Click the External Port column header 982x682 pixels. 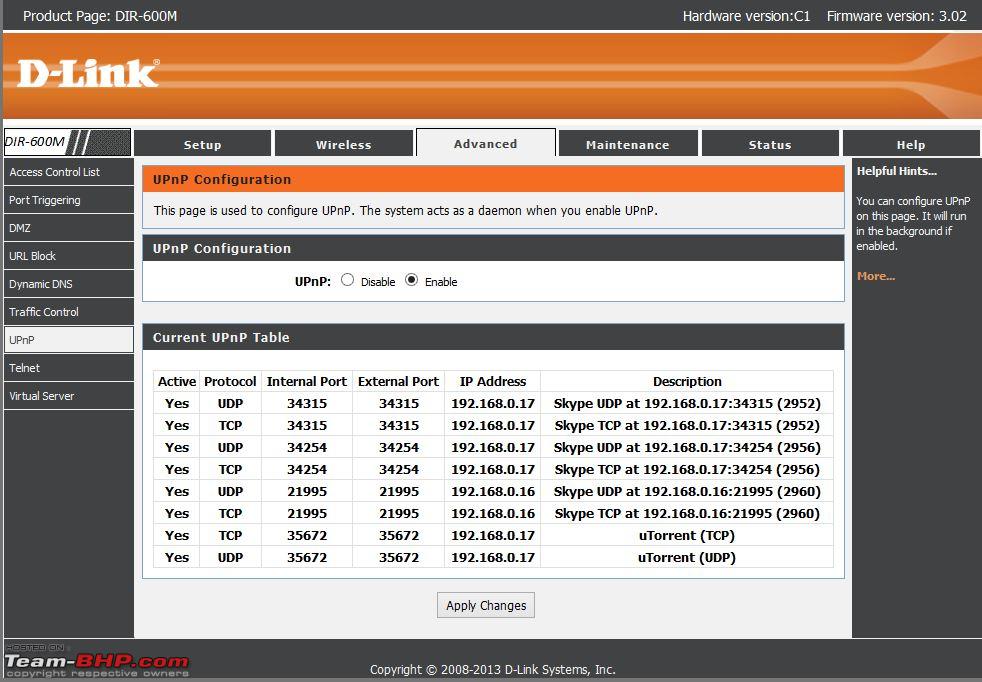coord(398,381)
